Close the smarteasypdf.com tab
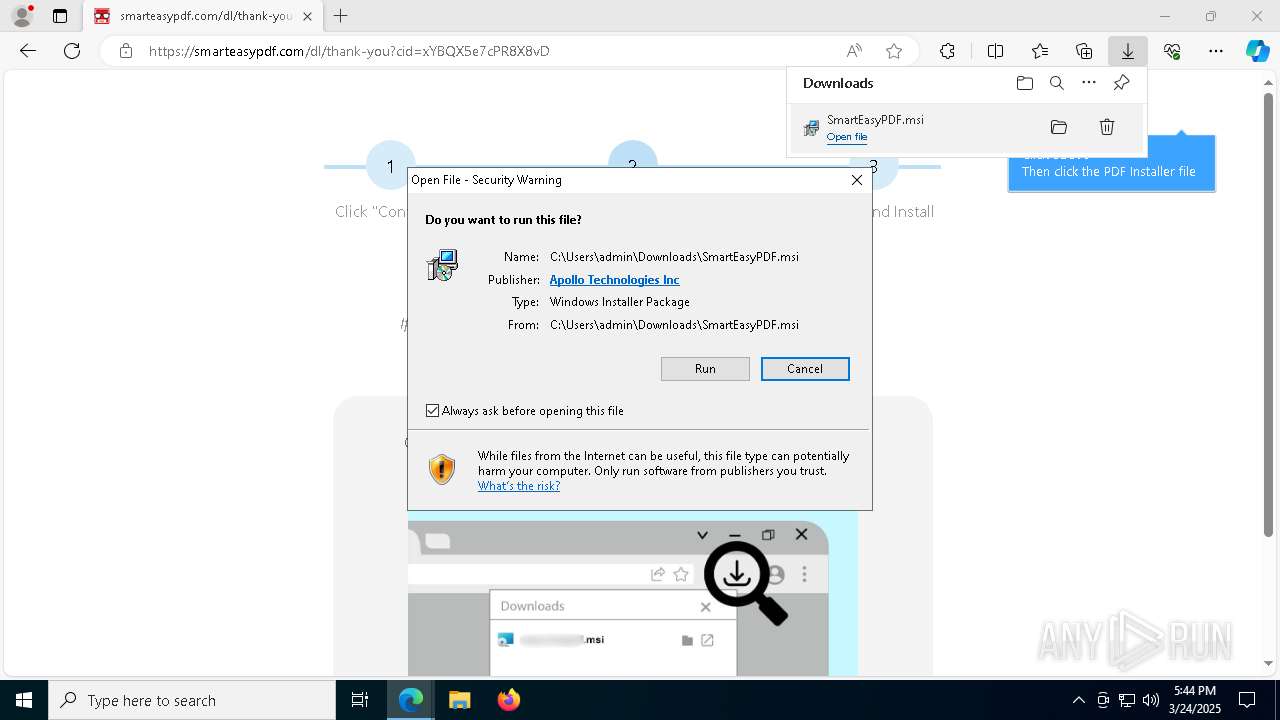Screen dimensions: 1280x720 click(307, 16)
